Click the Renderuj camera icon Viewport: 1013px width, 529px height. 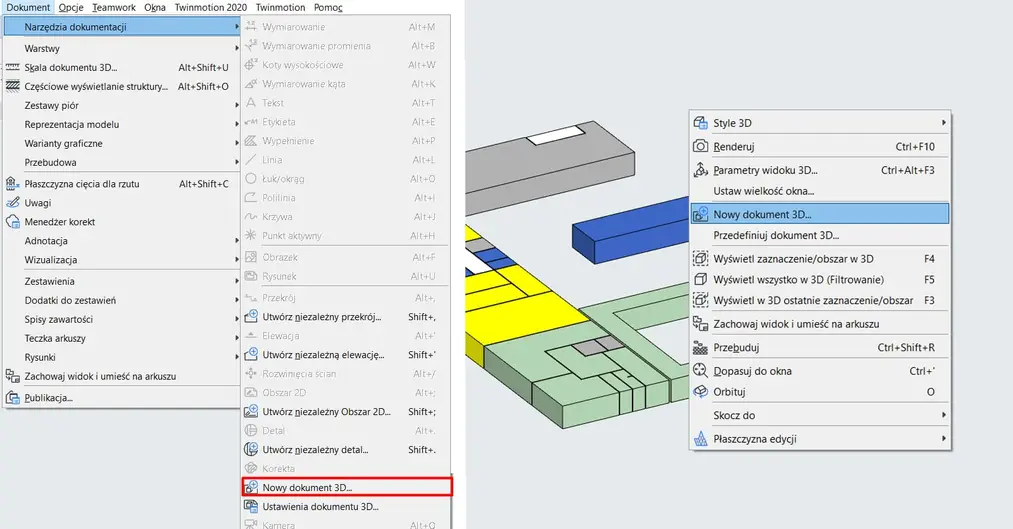click(700, 147)
